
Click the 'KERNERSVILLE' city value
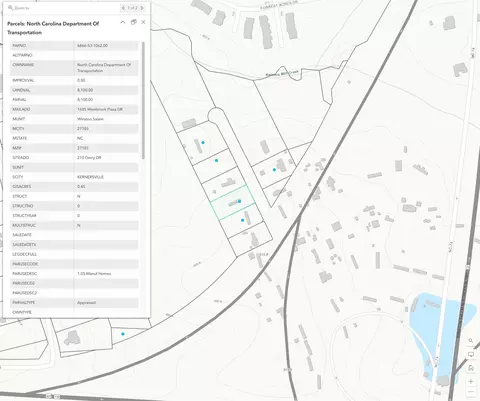pos(90,177)
